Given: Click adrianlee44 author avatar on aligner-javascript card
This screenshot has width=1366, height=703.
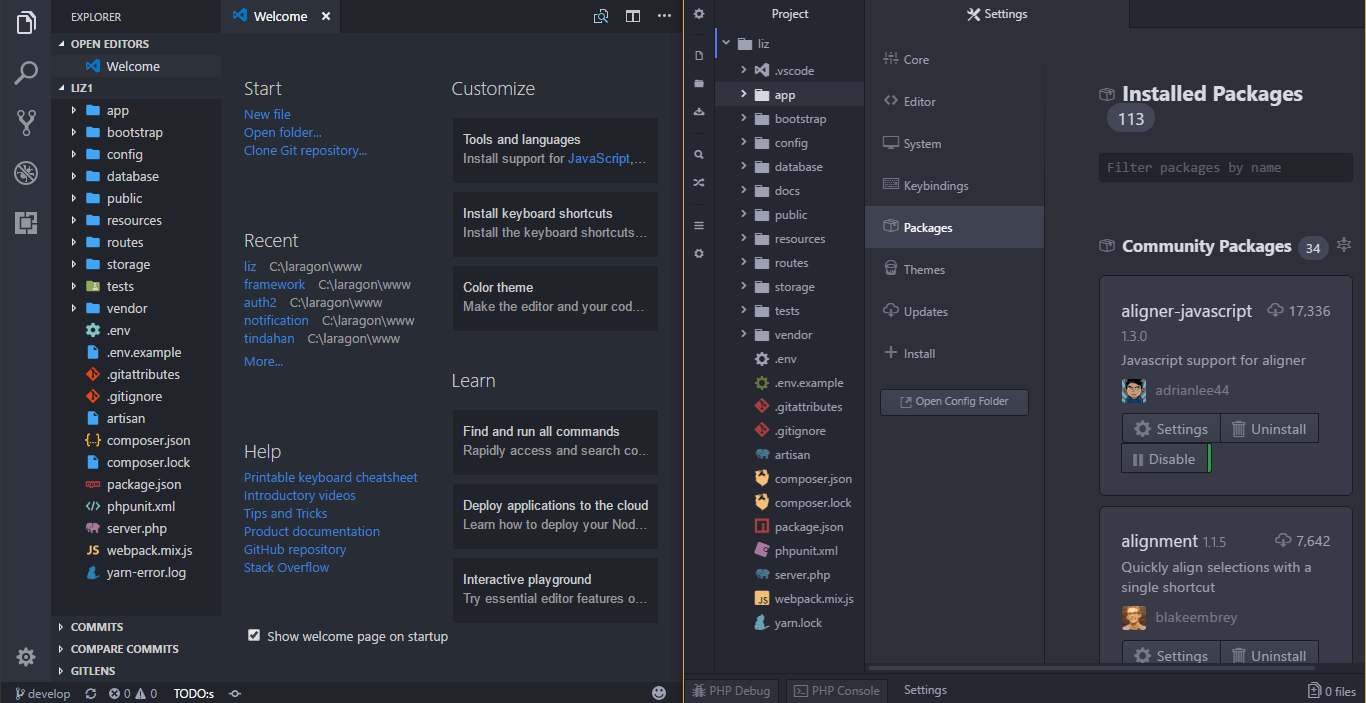Looking at the screenshot, I should point(1134,390).
